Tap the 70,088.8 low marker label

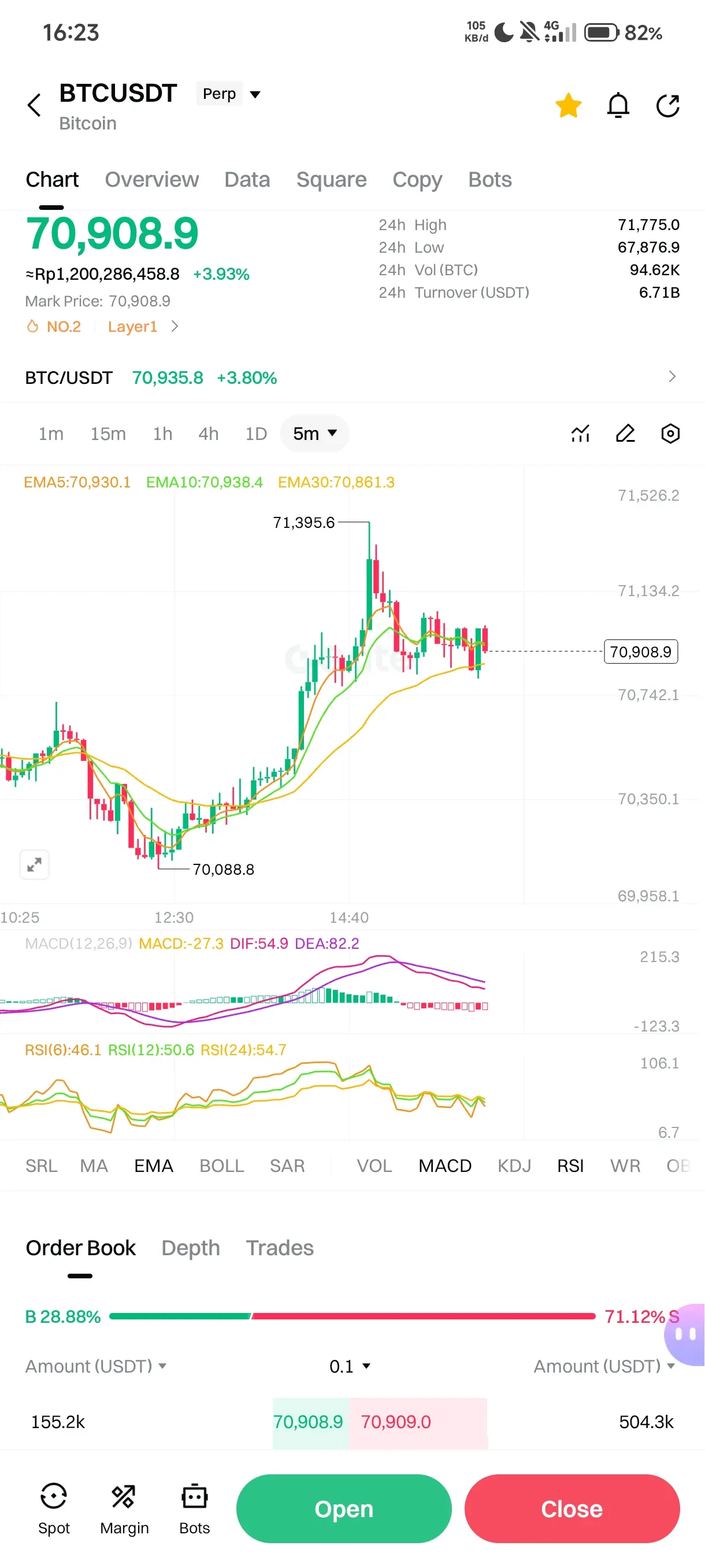[x=223, y=869]
